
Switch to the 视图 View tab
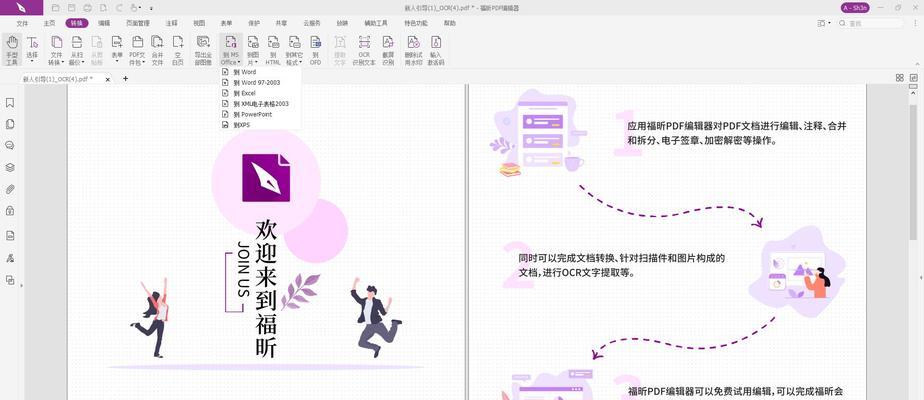(199, 23)
